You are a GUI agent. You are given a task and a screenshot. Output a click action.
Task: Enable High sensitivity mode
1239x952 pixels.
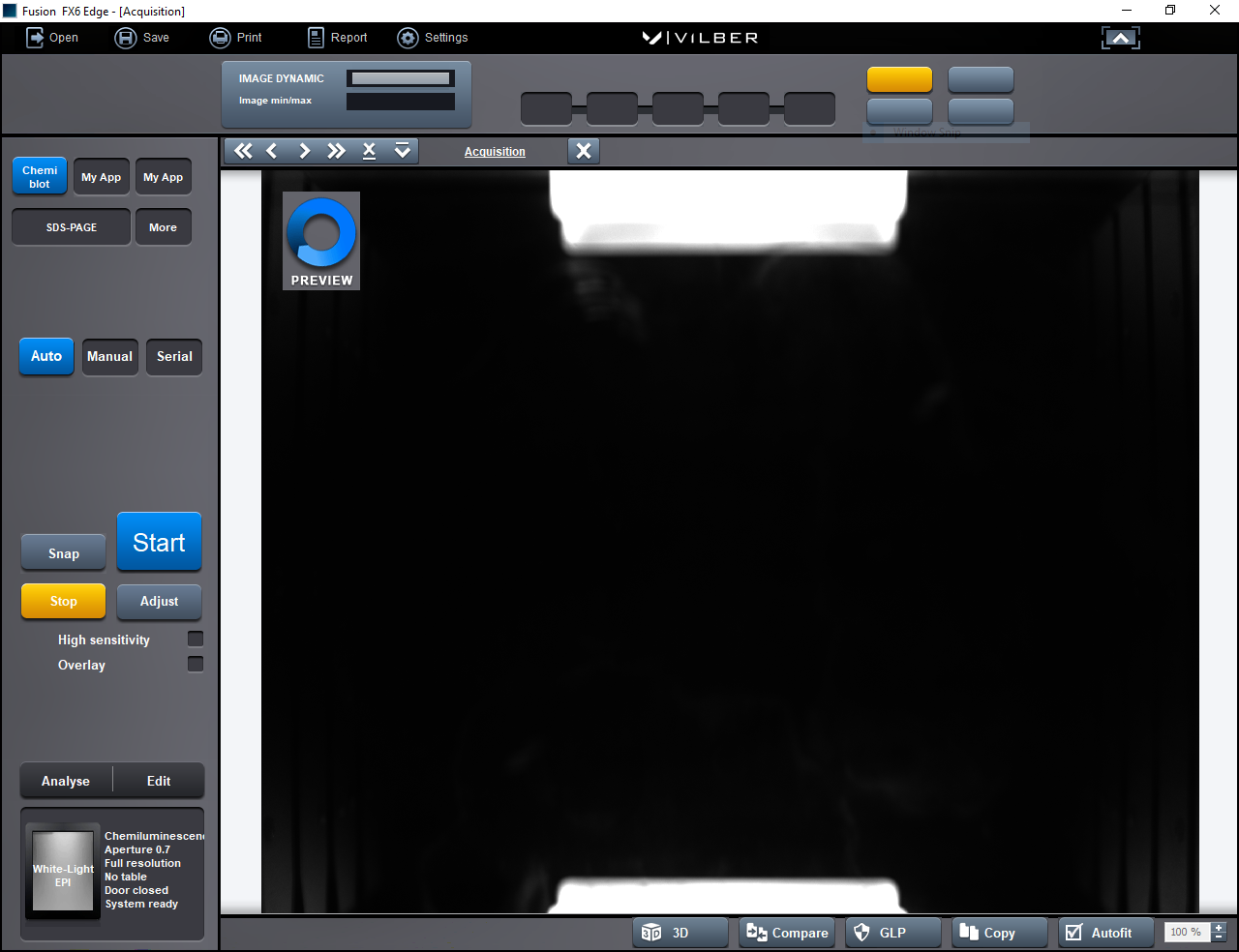(195, 639)
